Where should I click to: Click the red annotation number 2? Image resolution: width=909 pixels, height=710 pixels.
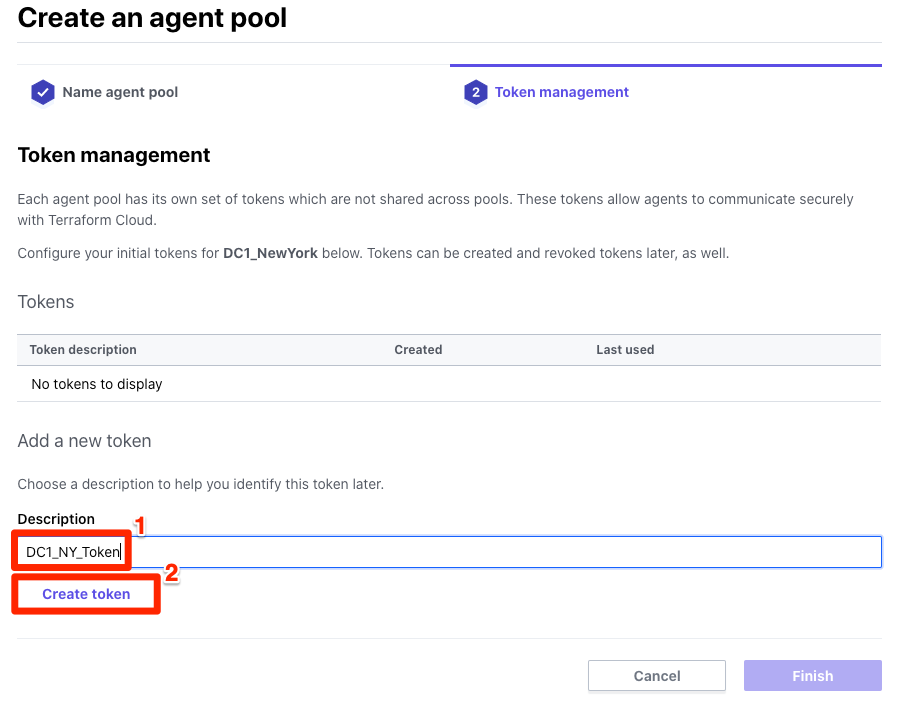171,573
